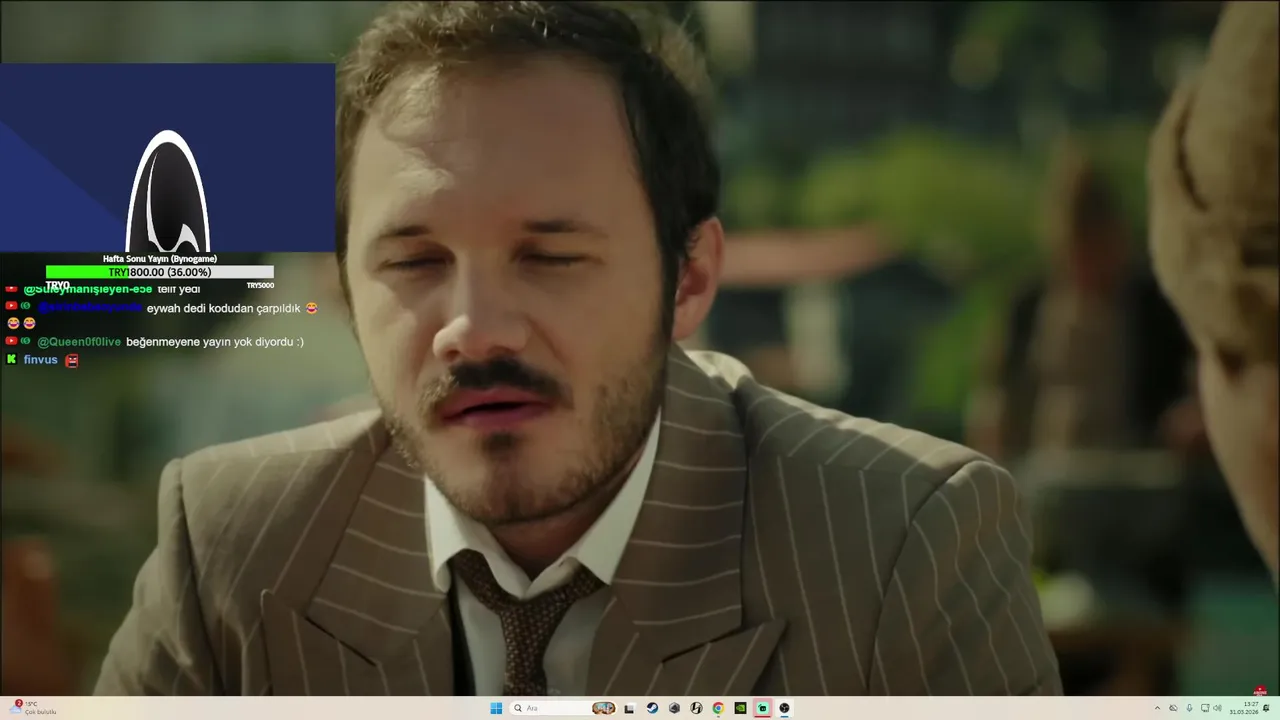Expand the hidden system tray icons

(1157, 708)
